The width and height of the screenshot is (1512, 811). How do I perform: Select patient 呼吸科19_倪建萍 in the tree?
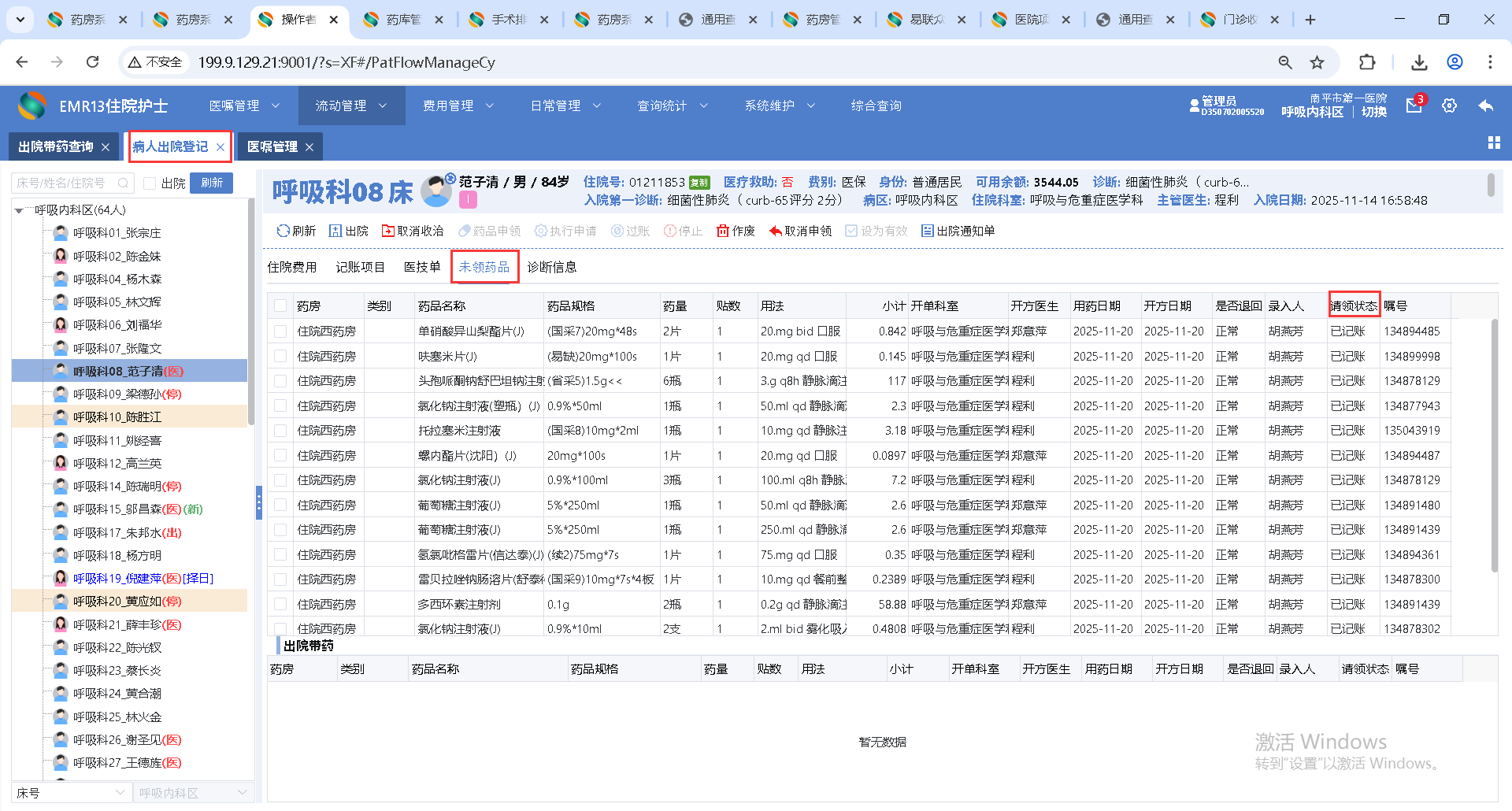point(143,579)
